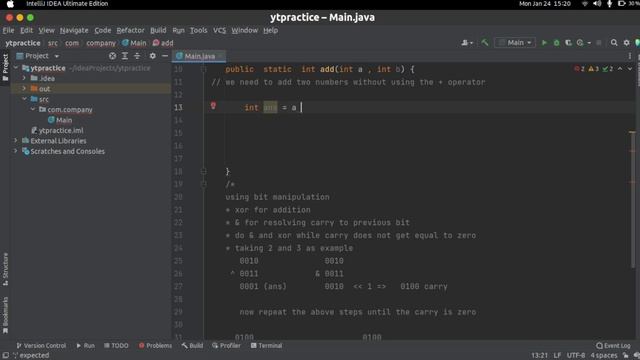
Task: Switch to the Main.java editor tab
Action: (x=199, y=56)
